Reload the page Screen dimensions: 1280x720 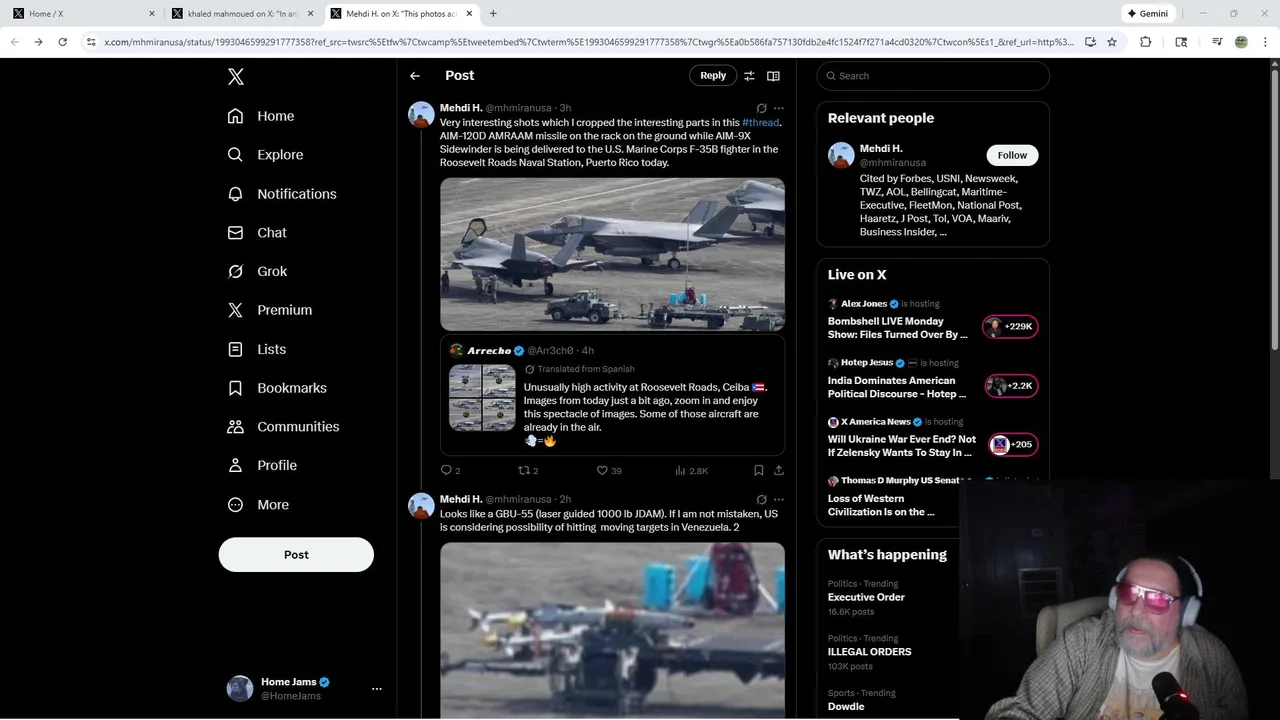tap(62, 42)
